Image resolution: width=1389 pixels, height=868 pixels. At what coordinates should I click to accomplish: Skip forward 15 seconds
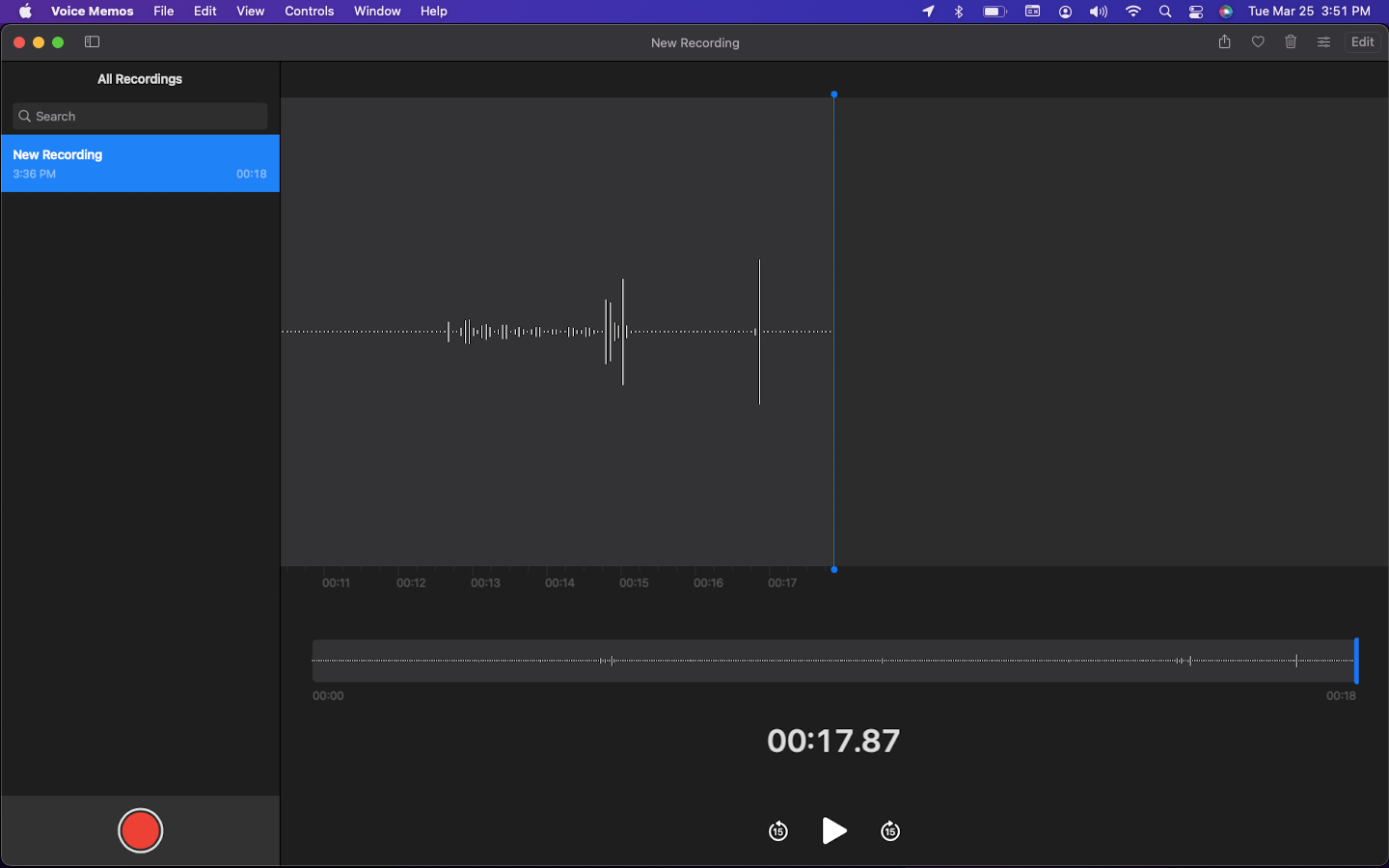pos(890,830)
